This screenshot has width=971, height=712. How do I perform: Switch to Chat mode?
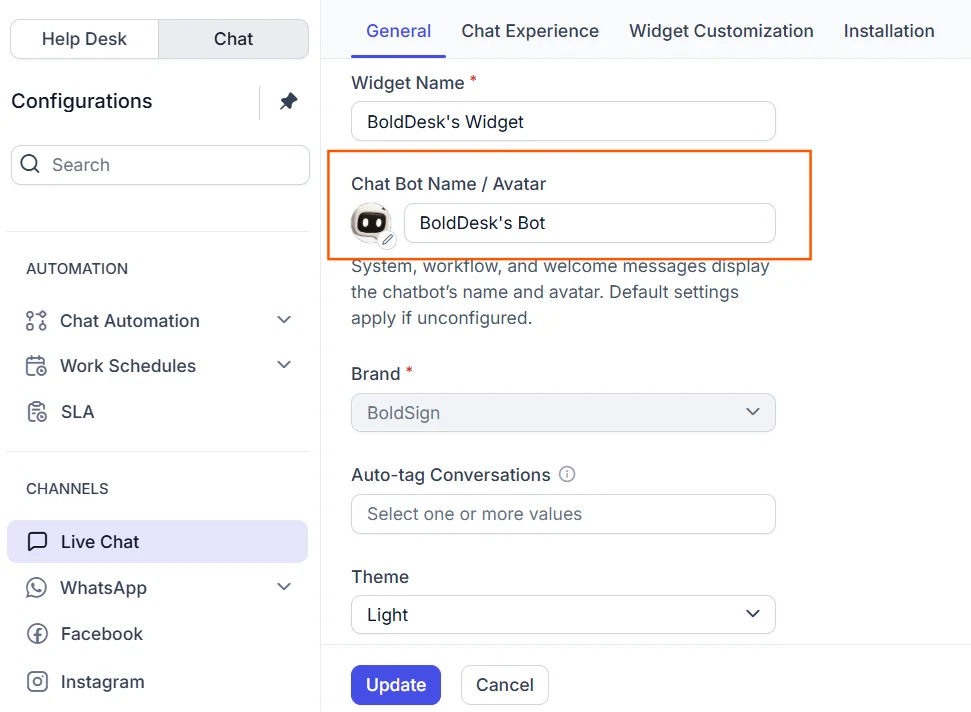click(233, 39)
